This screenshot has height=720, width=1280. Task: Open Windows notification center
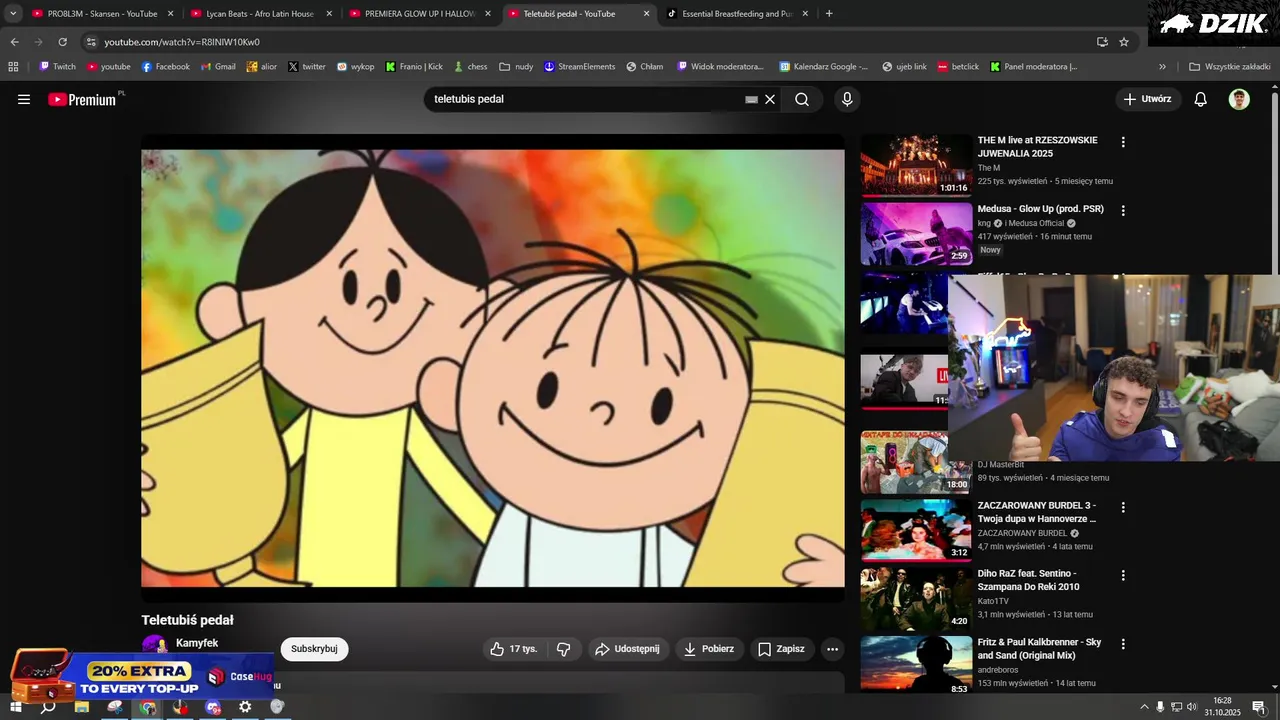click(1259, 707)
